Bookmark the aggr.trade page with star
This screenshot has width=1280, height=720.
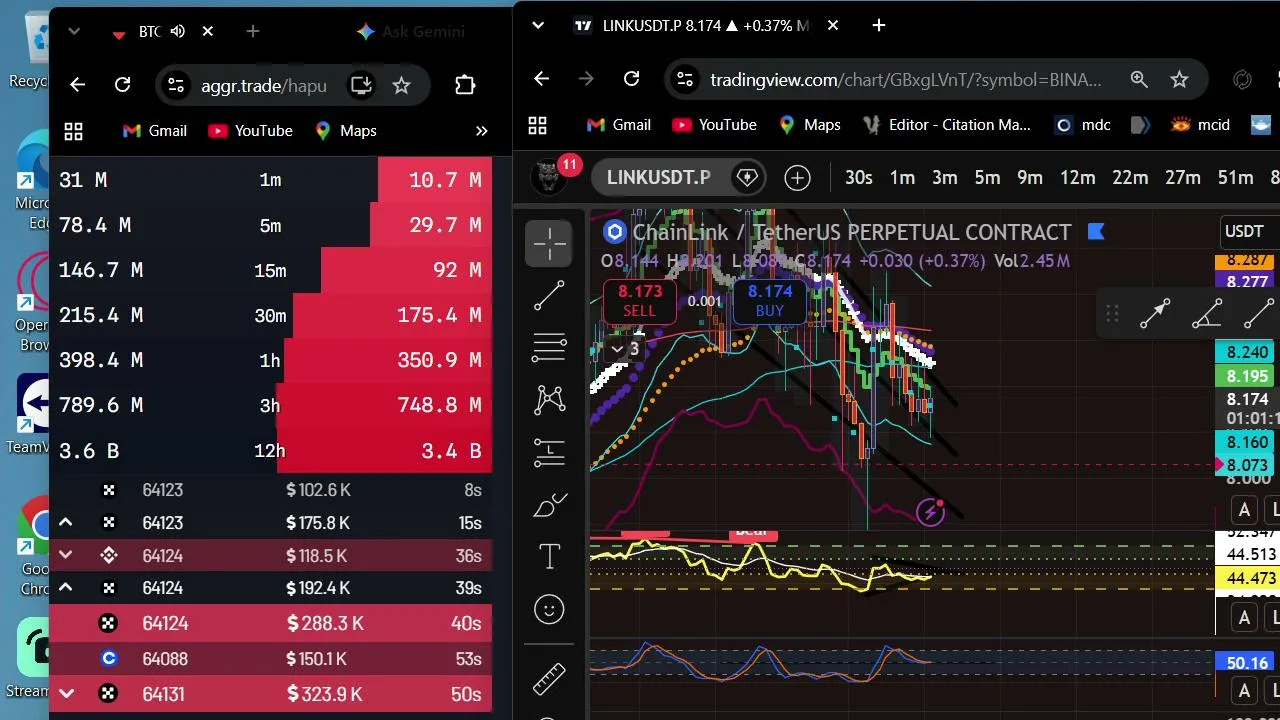point(401,85)
